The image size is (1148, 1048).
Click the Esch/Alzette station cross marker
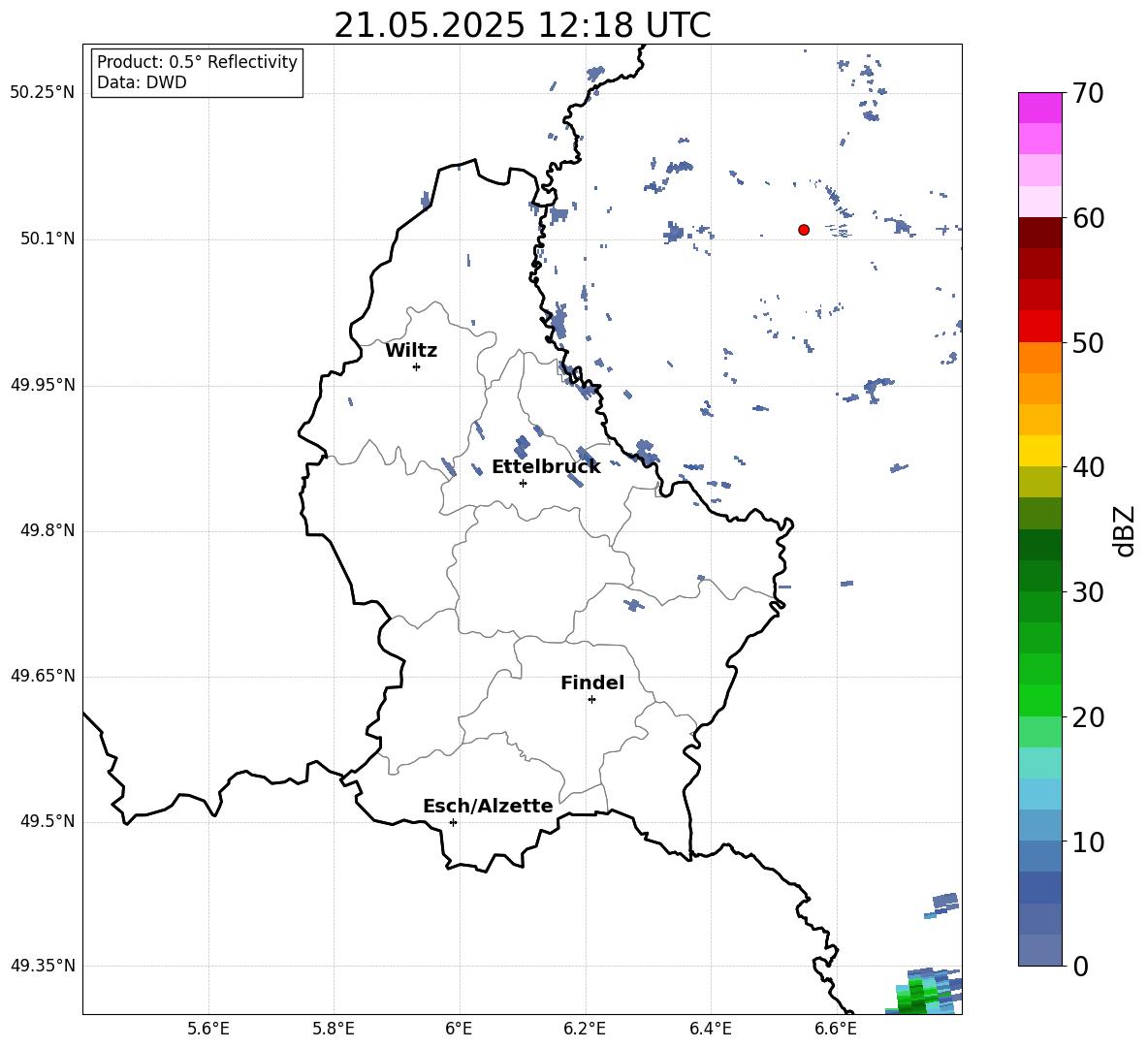tap(453, 822)
